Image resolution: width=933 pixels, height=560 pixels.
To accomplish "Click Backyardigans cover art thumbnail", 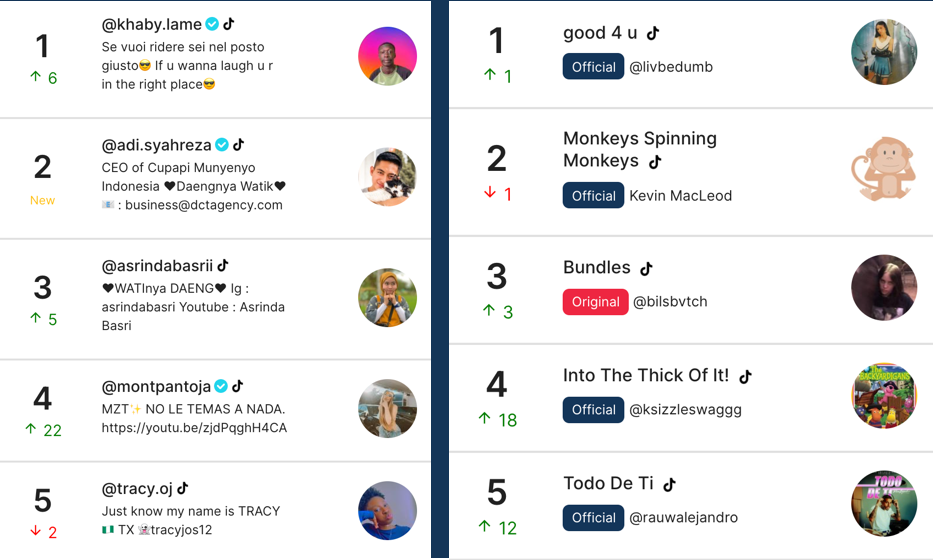I will pos(884,396).
